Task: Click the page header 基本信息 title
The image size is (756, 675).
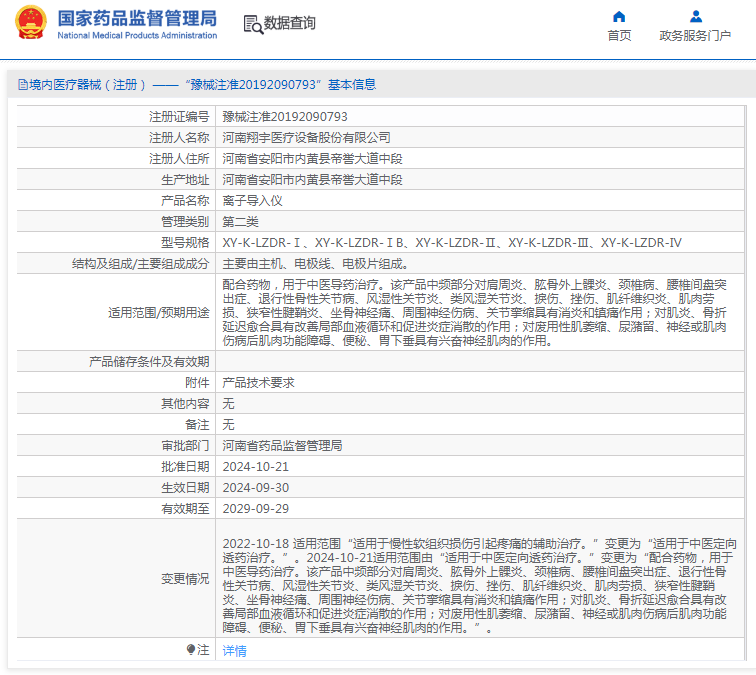Action: click(x=352, y=85)
